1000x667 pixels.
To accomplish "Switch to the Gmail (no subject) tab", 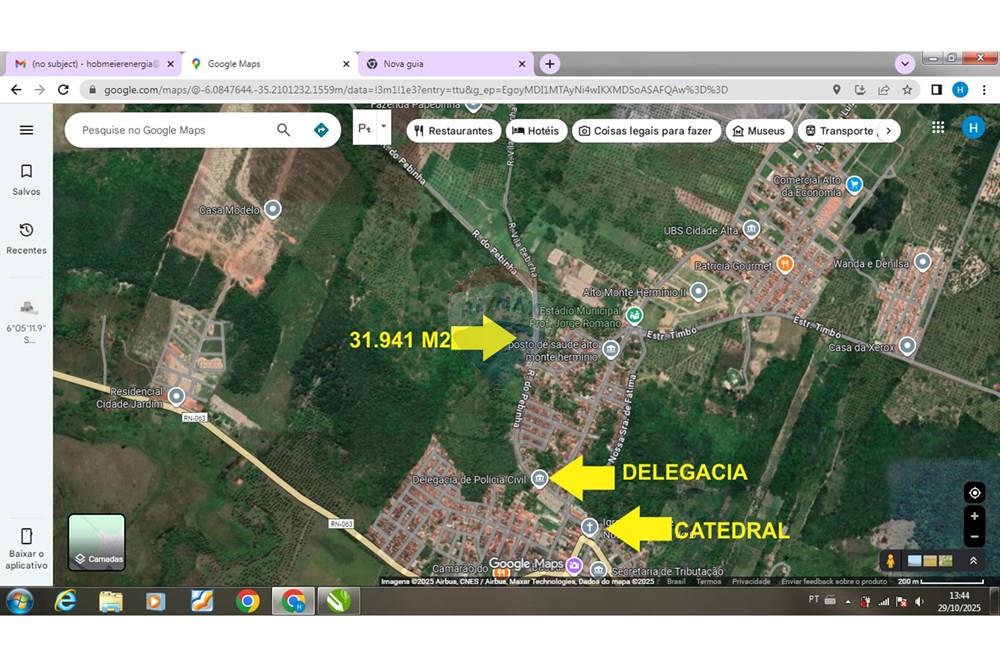I will pos(90,64).
